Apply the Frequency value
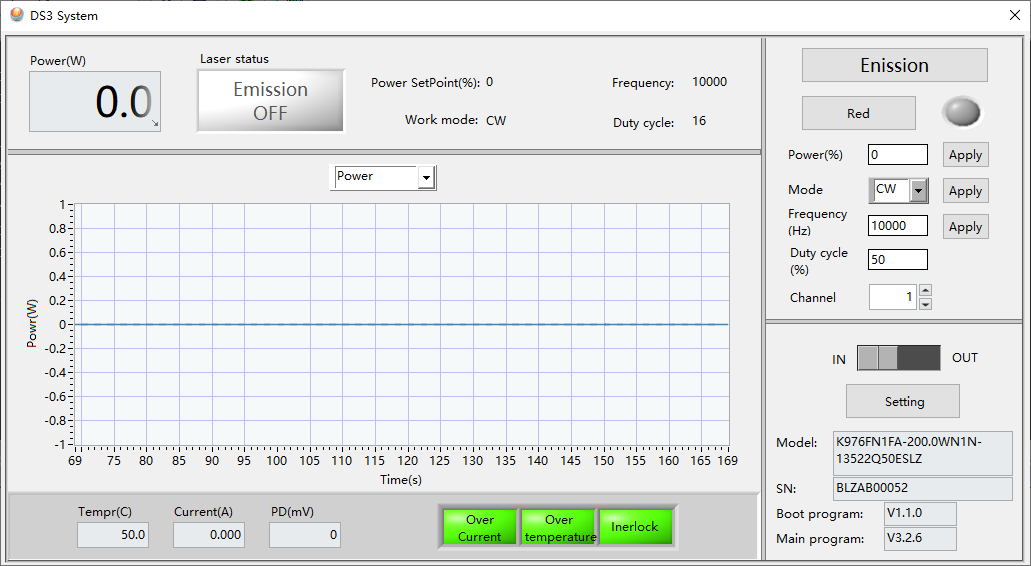 (965, 227)
